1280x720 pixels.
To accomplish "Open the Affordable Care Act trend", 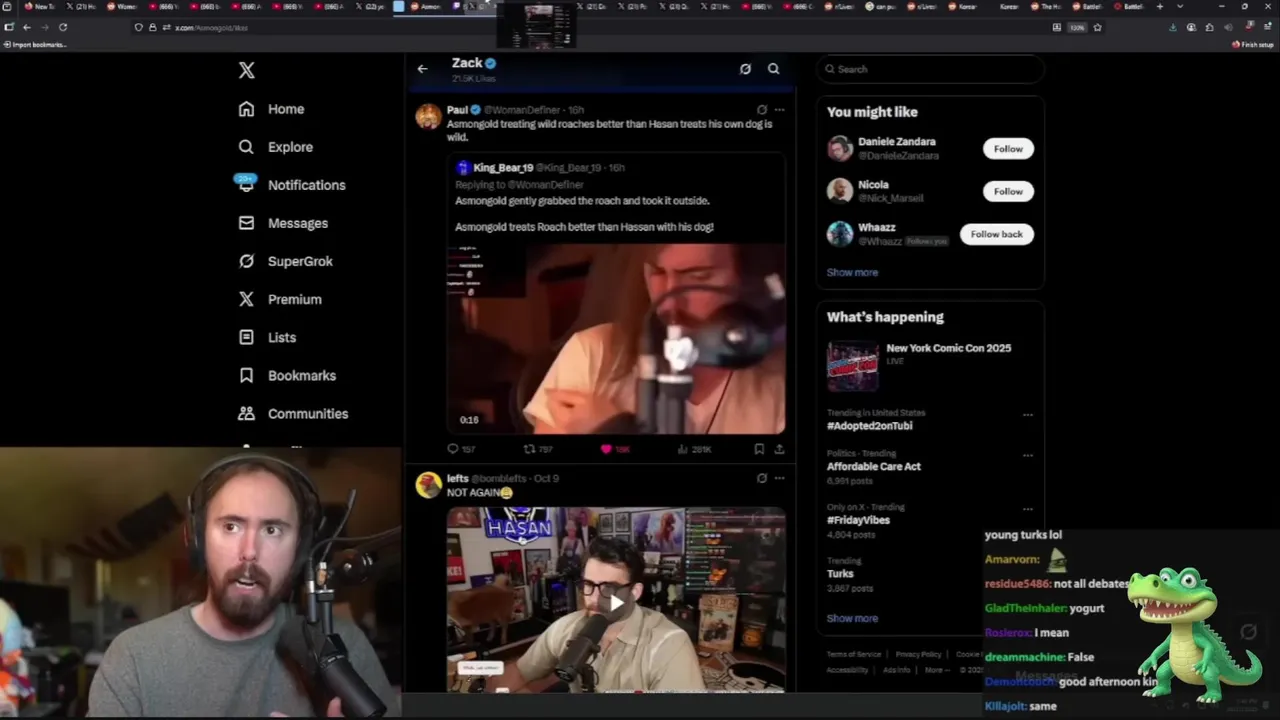I will 873,466.
